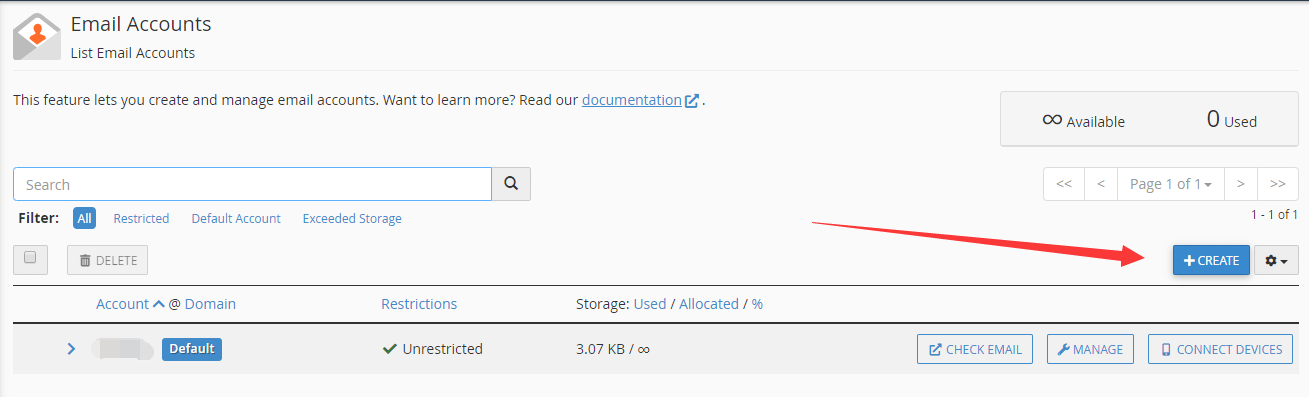The height and width of the screenshot is (397, 1309).
Task: Tick the select-all accounts checkbox
Action: (x=30, y=258)
